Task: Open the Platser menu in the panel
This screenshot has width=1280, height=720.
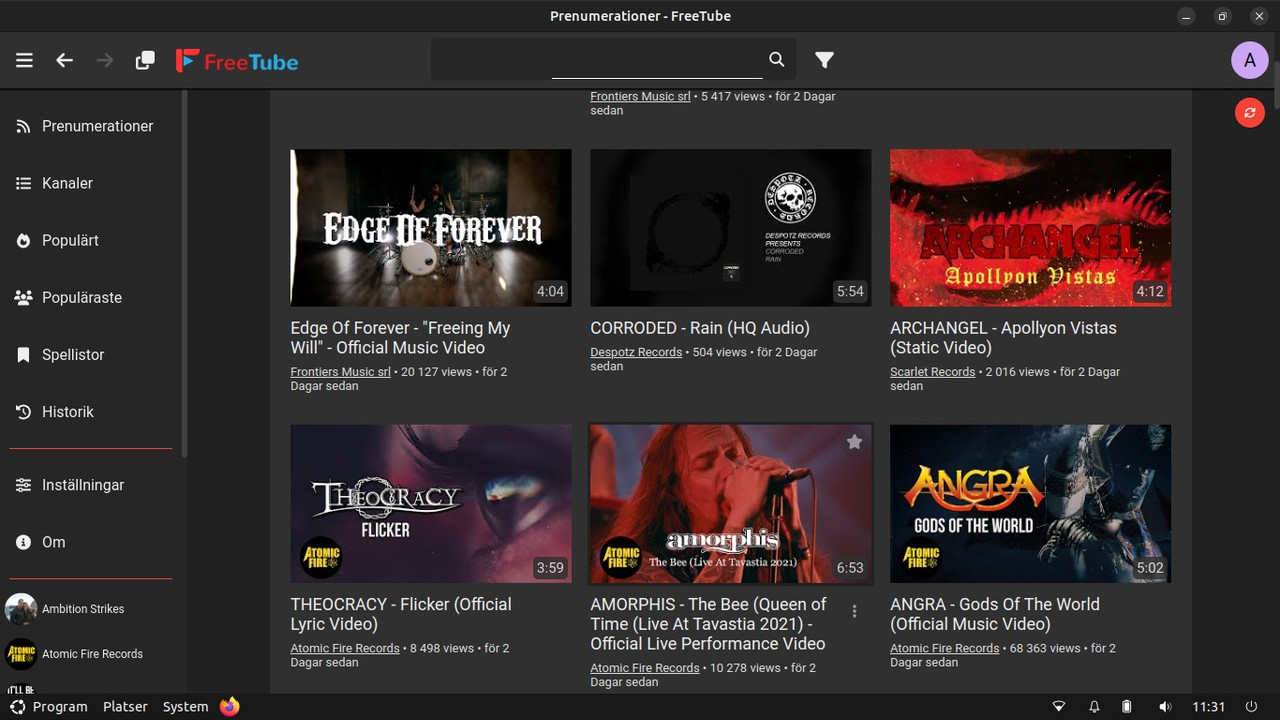Action: pyautogui.click(x=125, y=706)
